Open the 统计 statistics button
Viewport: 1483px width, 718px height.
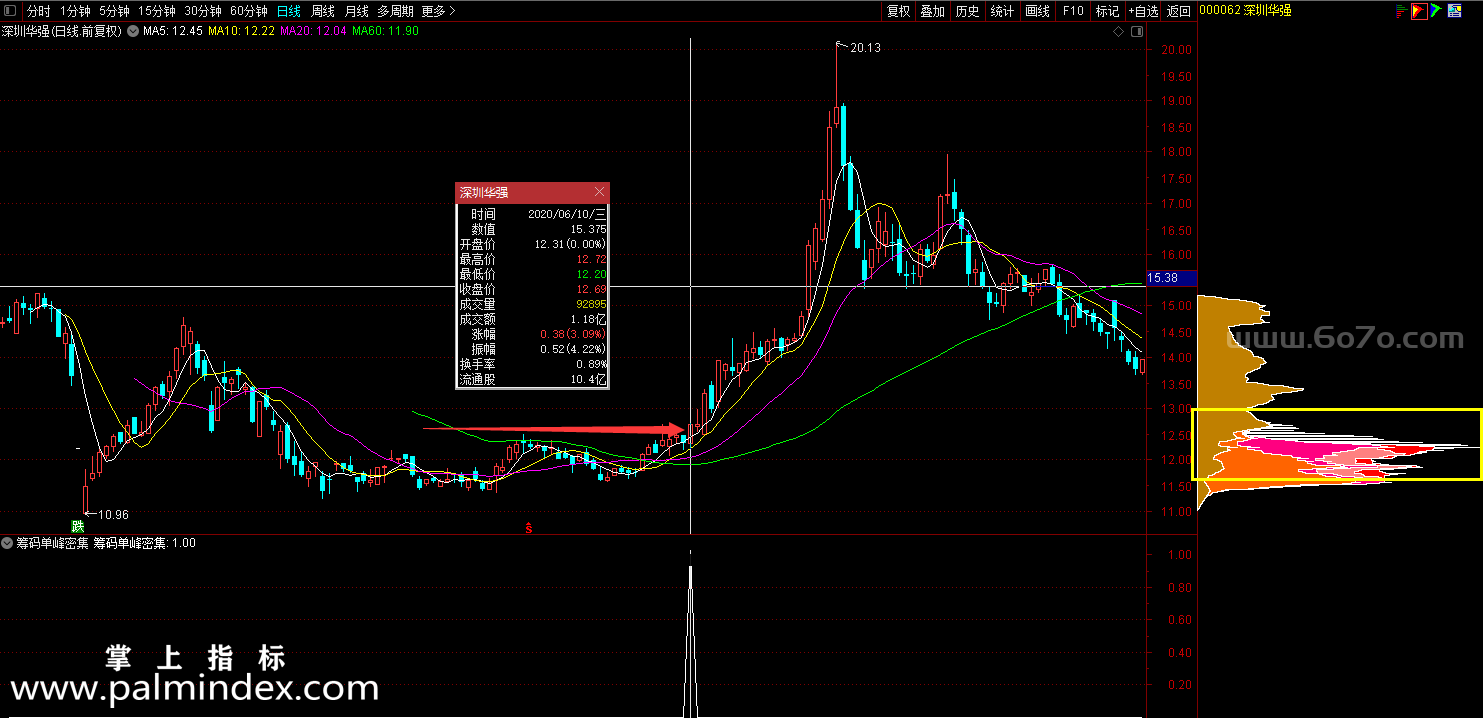(x=1002, y=11)
